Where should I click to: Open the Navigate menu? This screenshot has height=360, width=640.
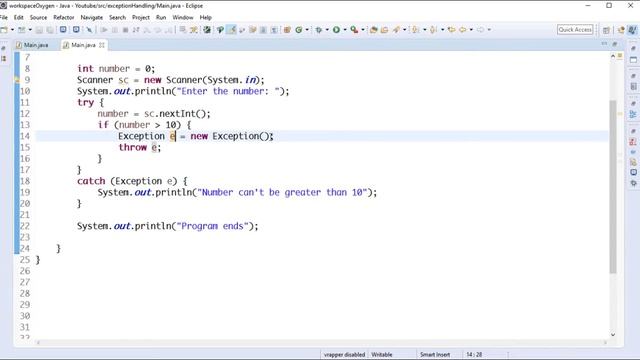(91, 18)
